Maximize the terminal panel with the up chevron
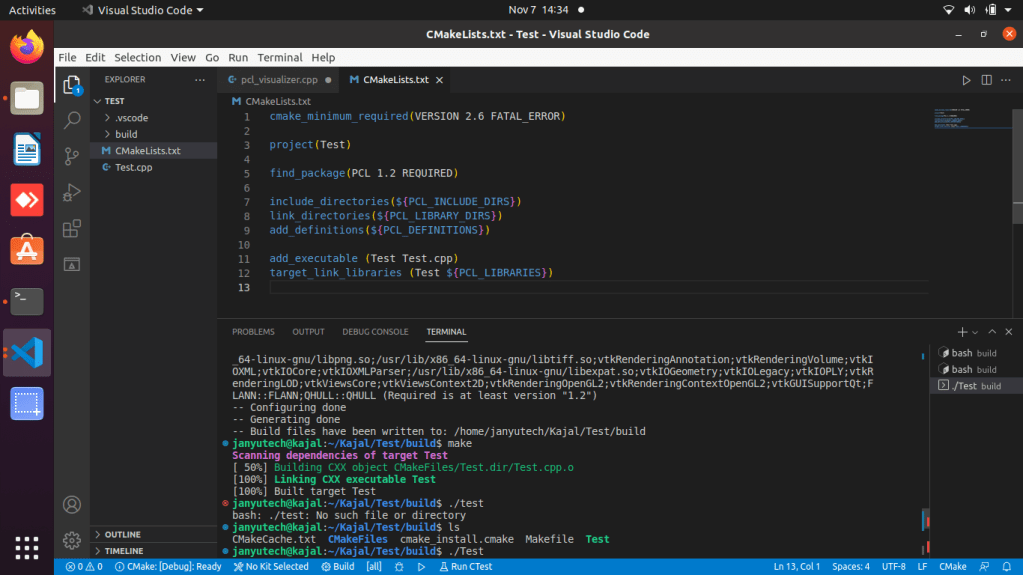 (992, 332)
